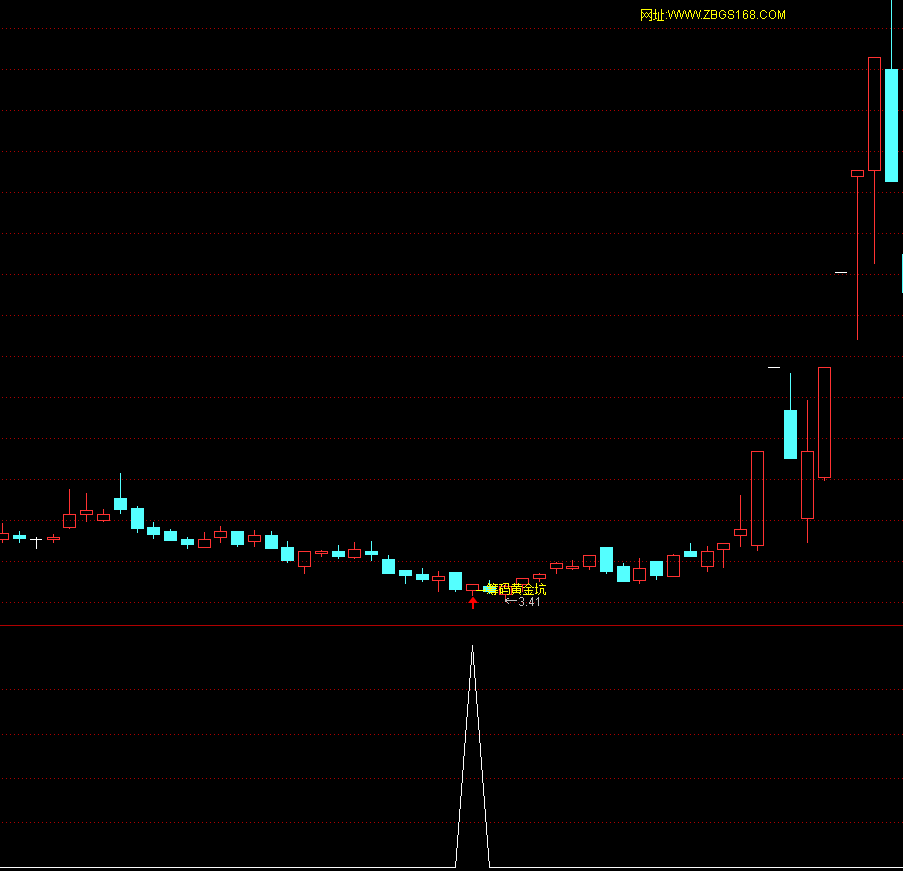Image resolution: width=903 pixels, height=871 pixels.
Task: Click the upper white dash gap marker
Action: pos(841,271)
